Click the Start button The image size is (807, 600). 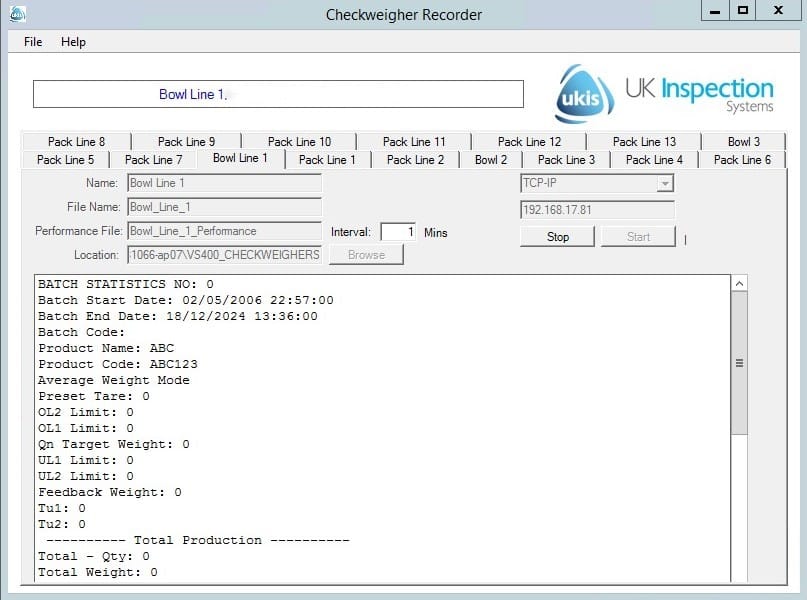tap(638, 237)
